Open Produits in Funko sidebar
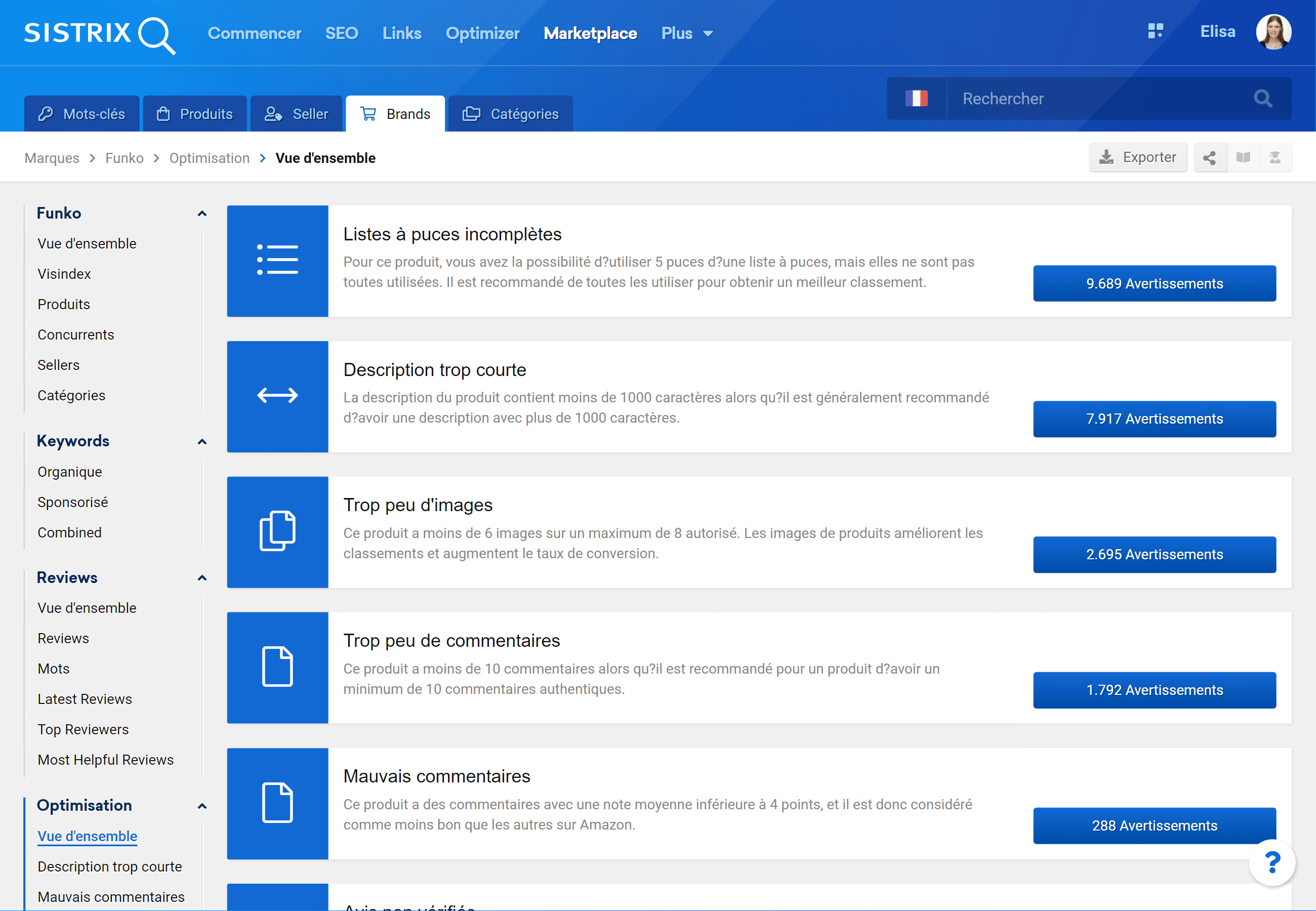The height and width of the screenshot is (911, 1316). pos(64,304)
